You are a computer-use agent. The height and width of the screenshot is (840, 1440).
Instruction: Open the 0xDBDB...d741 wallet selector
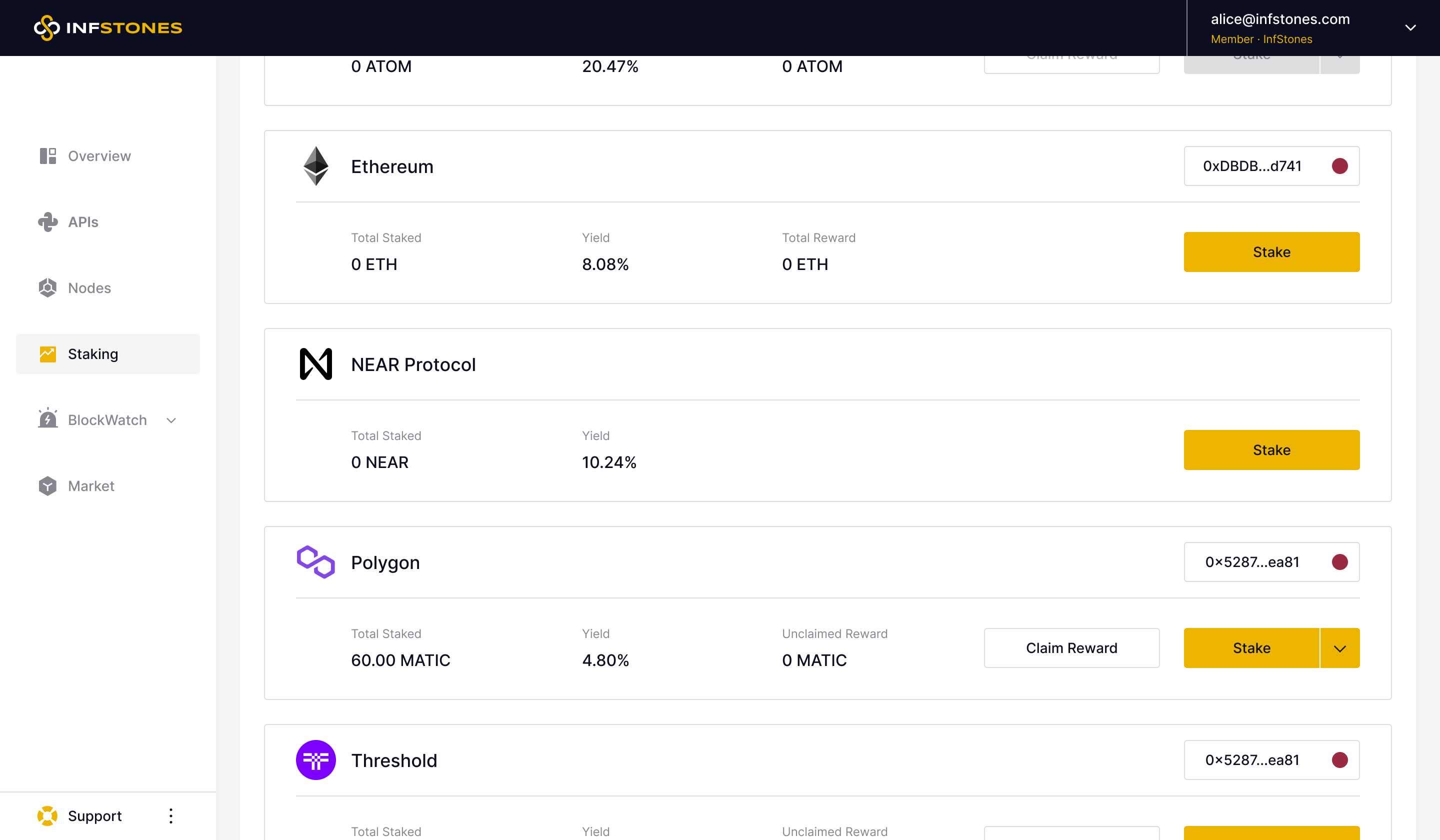pos(1271,165)
